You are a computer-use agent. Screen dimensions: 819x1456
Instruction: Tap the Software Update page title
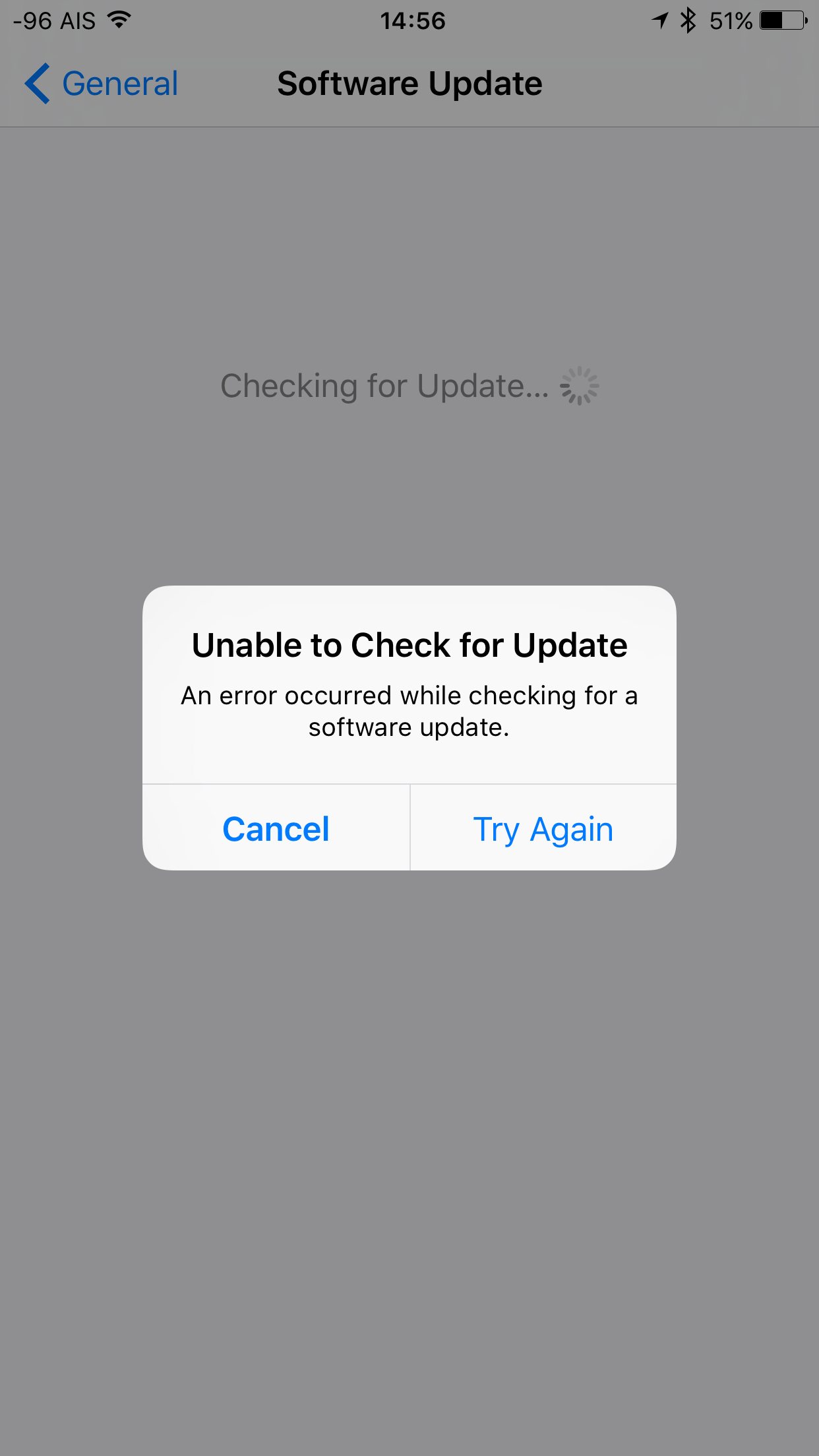pos(409,84)
